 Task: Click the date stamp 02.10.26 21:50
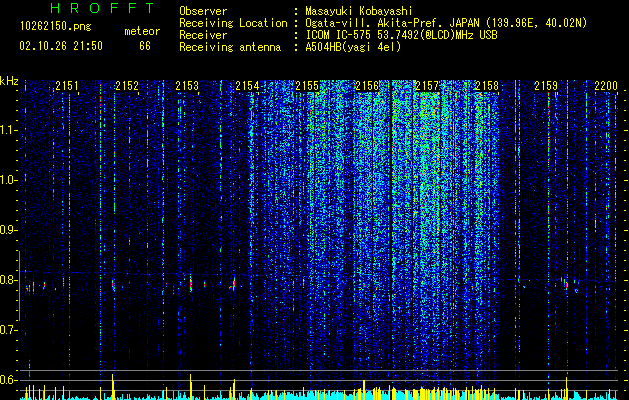click(61, 46)
